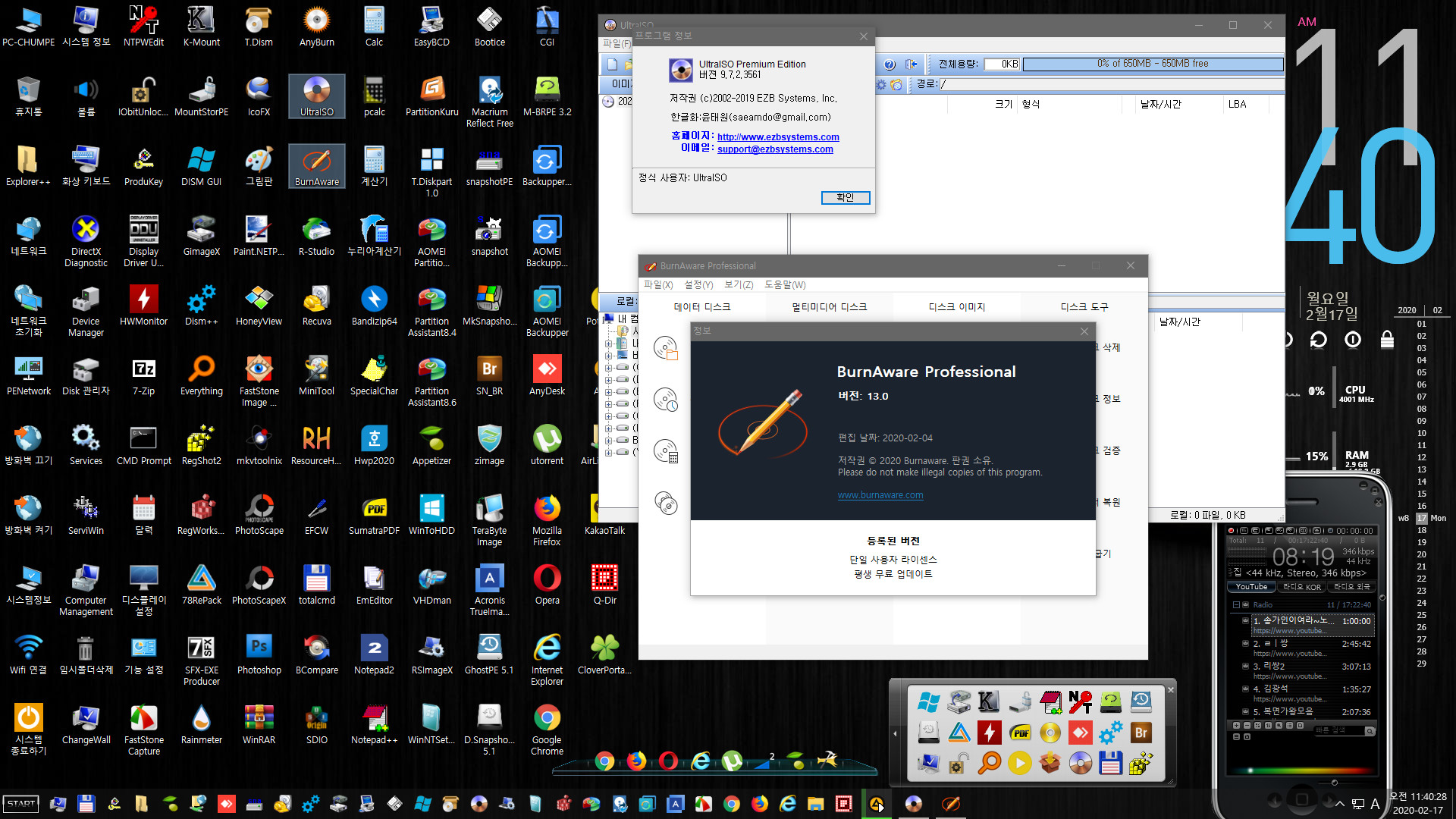Launch Macrium Reflect Free
This screenshot has width=1456, height=819.
(x=489, y=101)
